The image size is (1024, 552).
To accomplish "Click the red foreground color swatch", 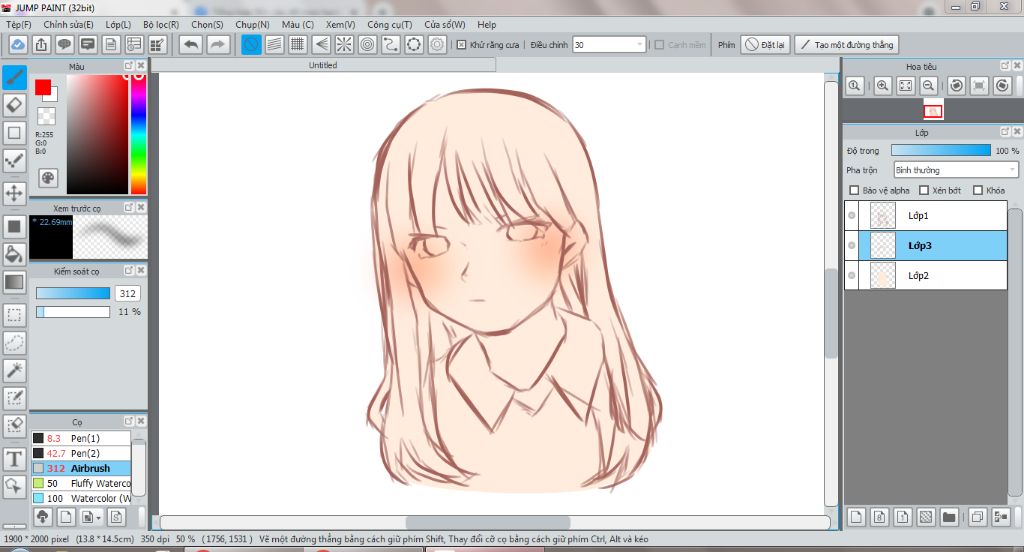I will click(x=43, y=88).
